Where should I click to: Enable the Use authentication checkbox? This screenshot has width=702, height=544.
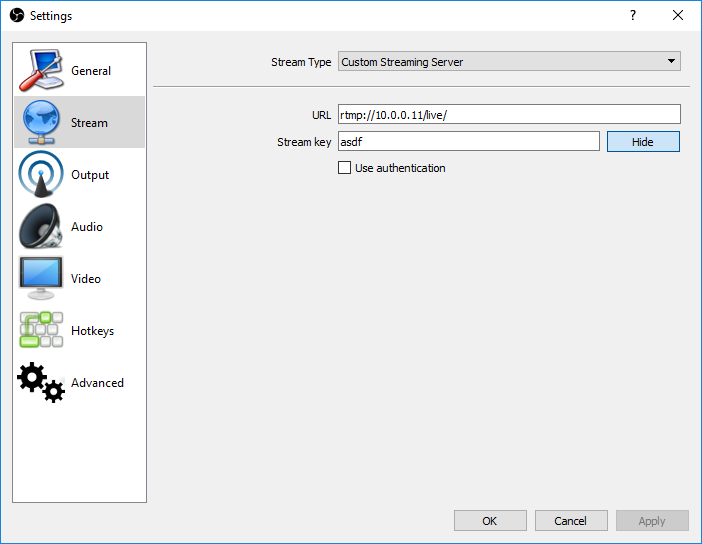pos(345,168)
